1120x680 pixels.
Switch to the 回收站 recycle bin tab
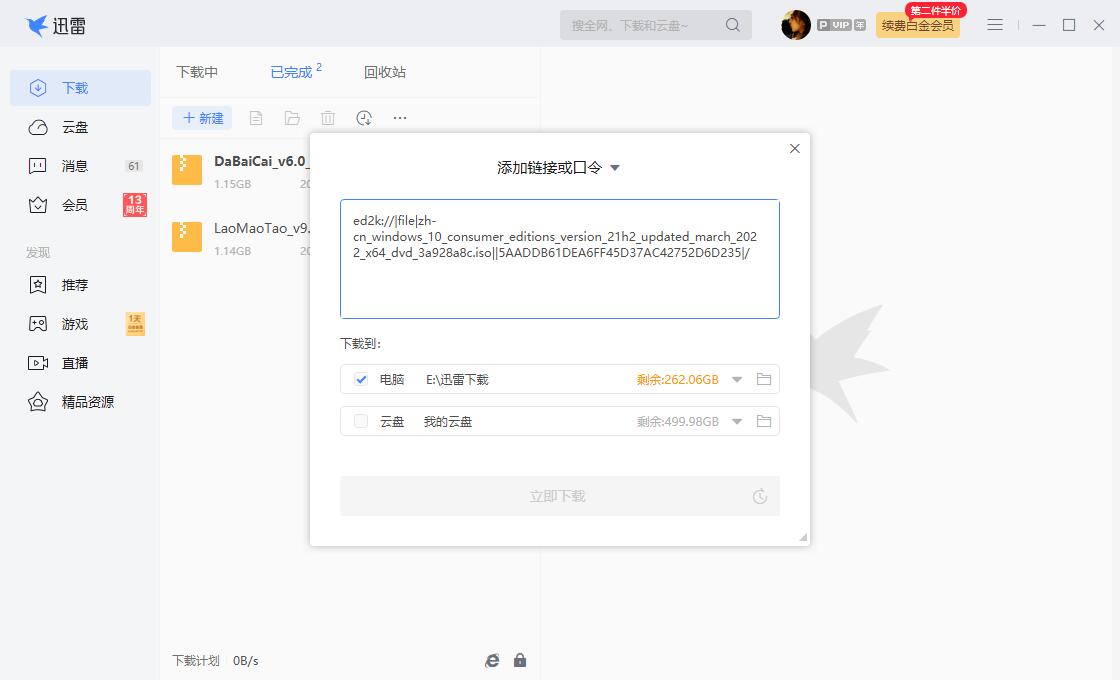tap(384, 71)
